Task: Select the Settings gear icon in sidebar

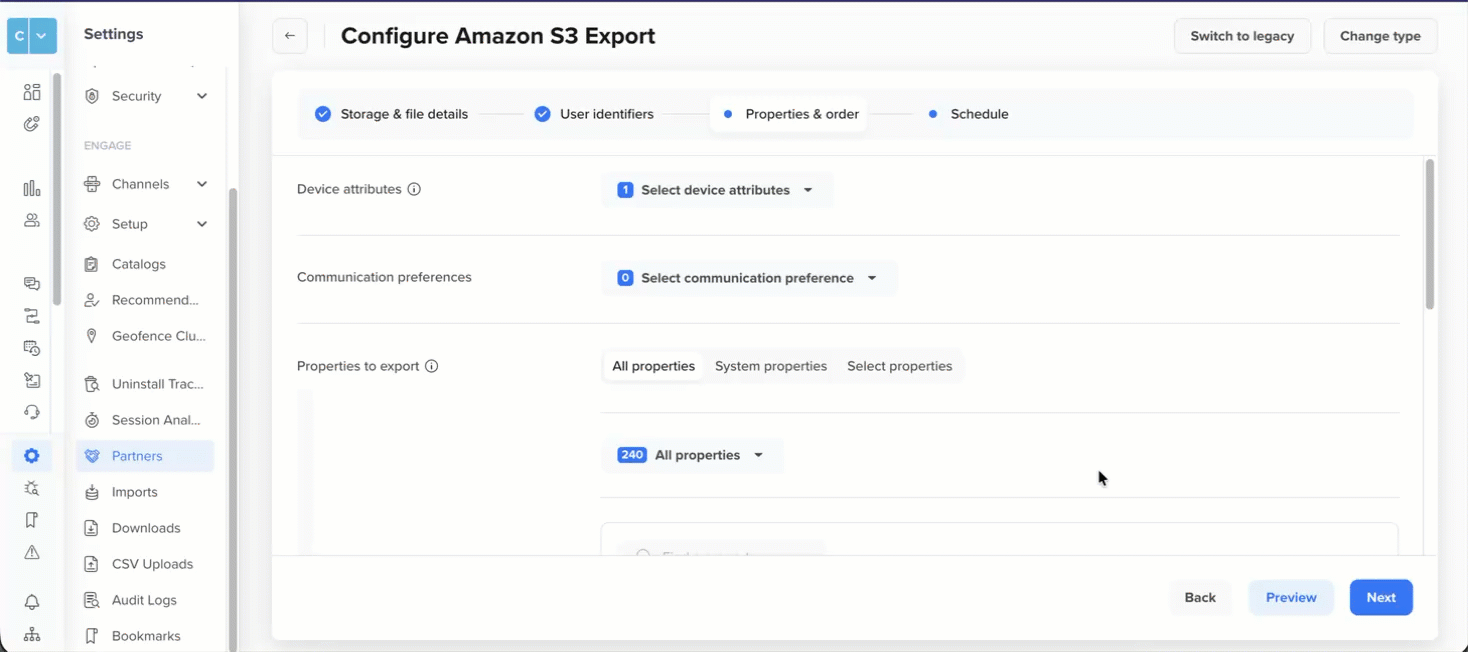Action: 31,455
